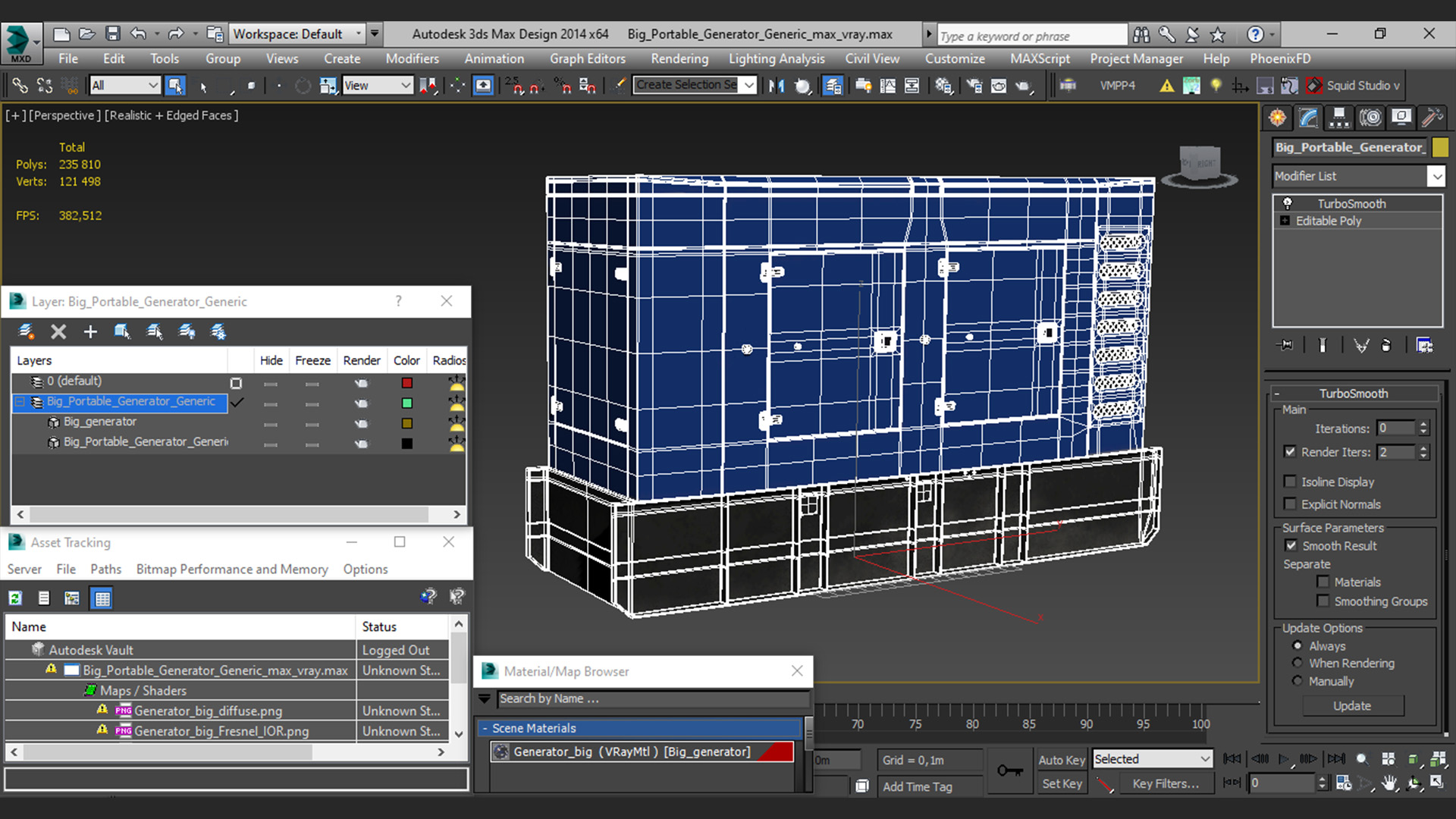Click the red color swatch of 0 (default) layer

pyautogui.click(x=407, y=383)
